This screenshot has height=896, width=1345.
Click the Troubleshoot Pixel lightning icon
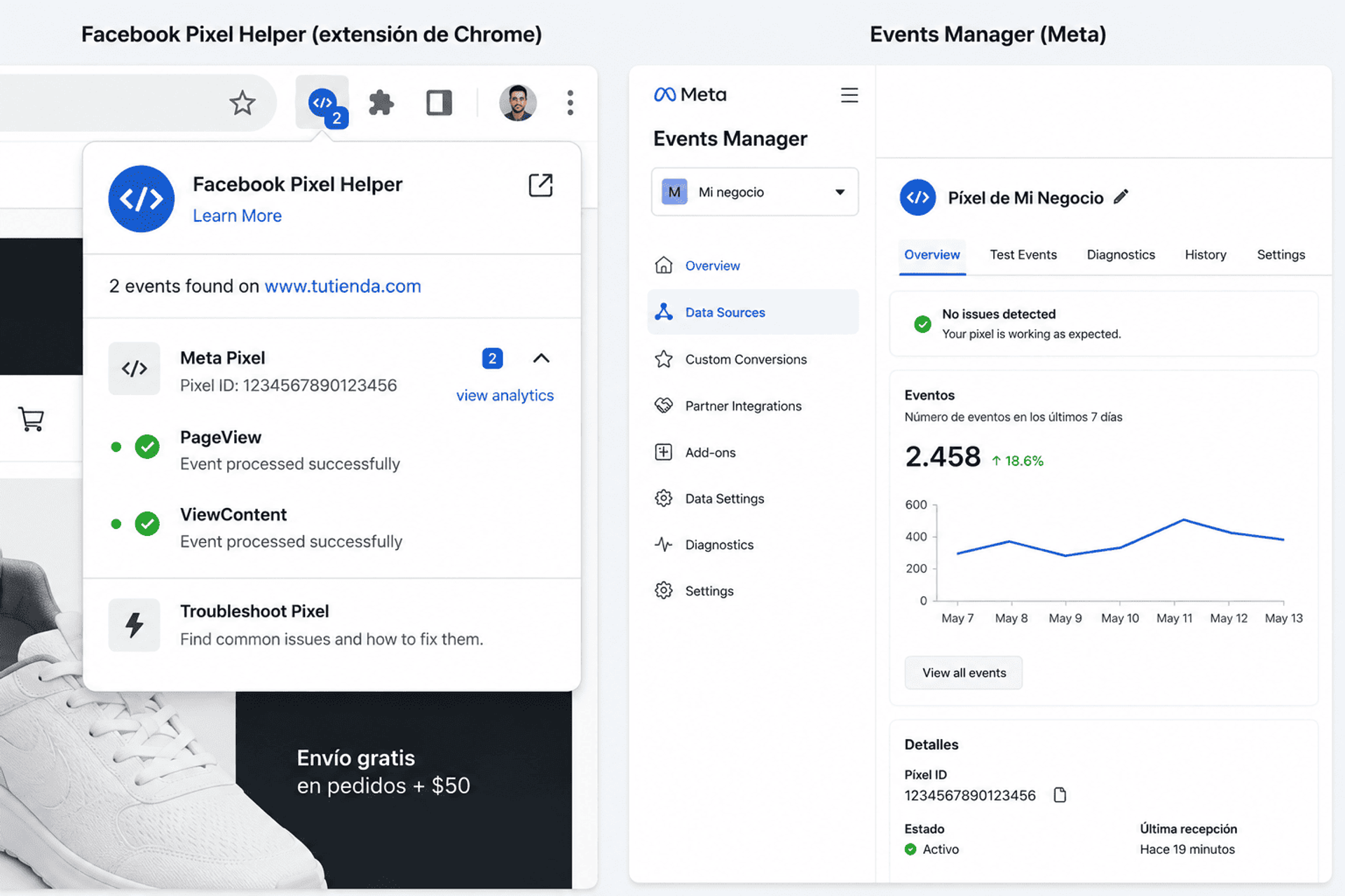pyautogui.click(x=135, y=625)
